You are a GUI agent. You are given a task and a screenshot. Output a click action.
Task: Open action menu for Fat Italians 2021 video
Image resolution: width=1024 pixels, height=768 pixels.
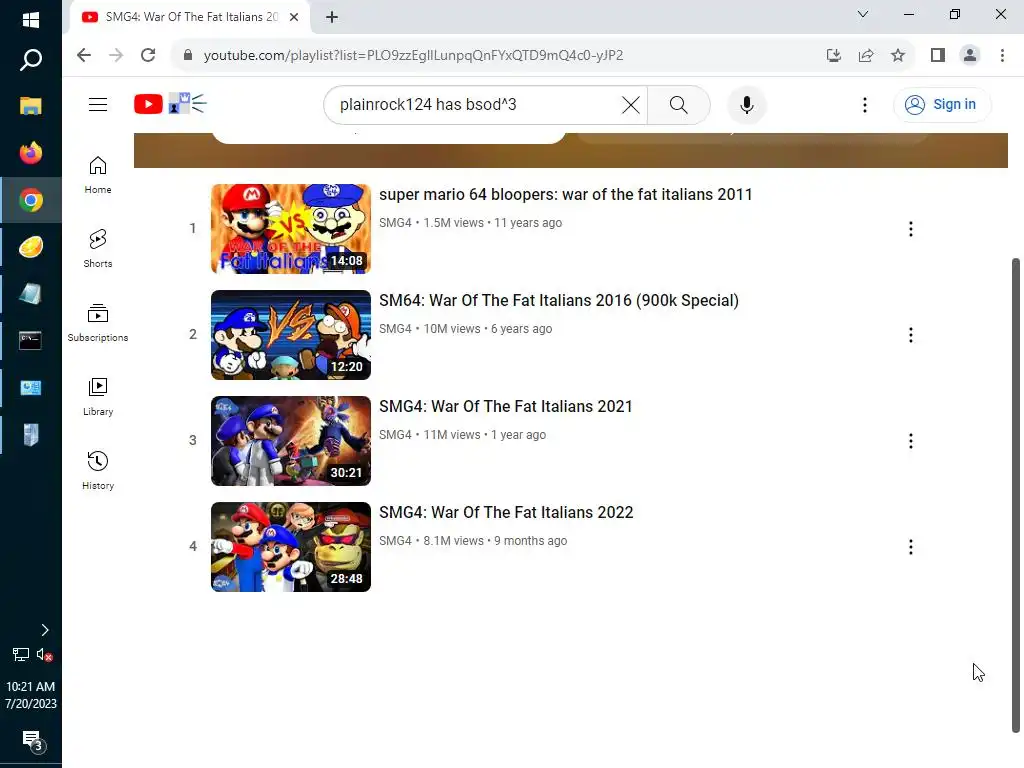910,441
